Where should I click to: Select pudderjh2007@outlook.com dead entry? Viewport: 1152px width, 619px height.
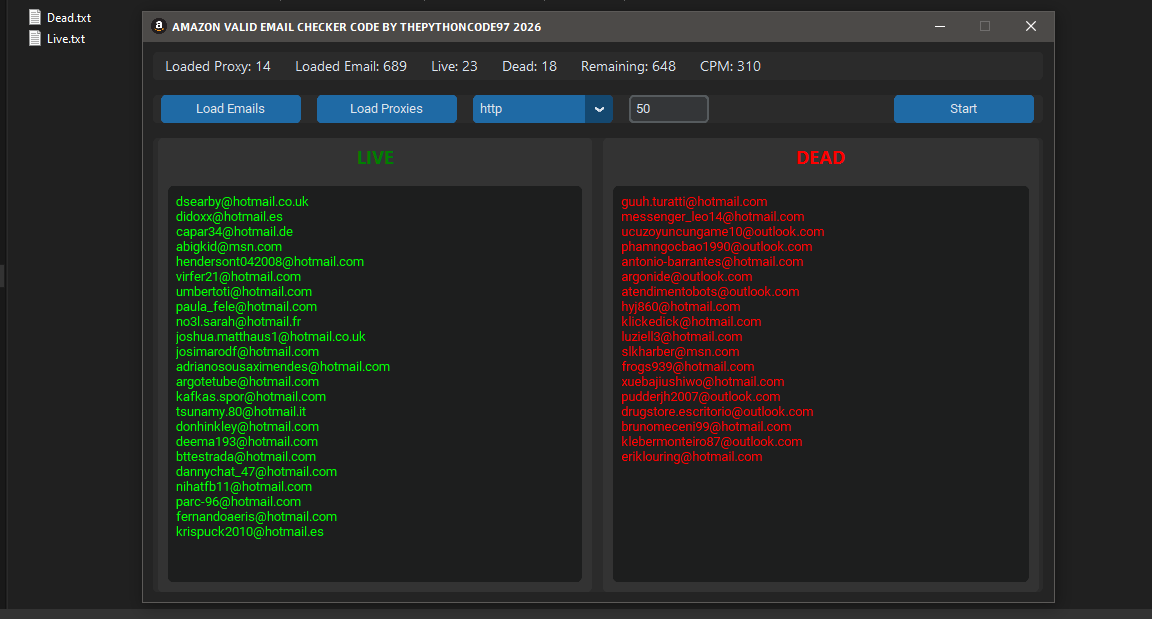pos(701,397)
